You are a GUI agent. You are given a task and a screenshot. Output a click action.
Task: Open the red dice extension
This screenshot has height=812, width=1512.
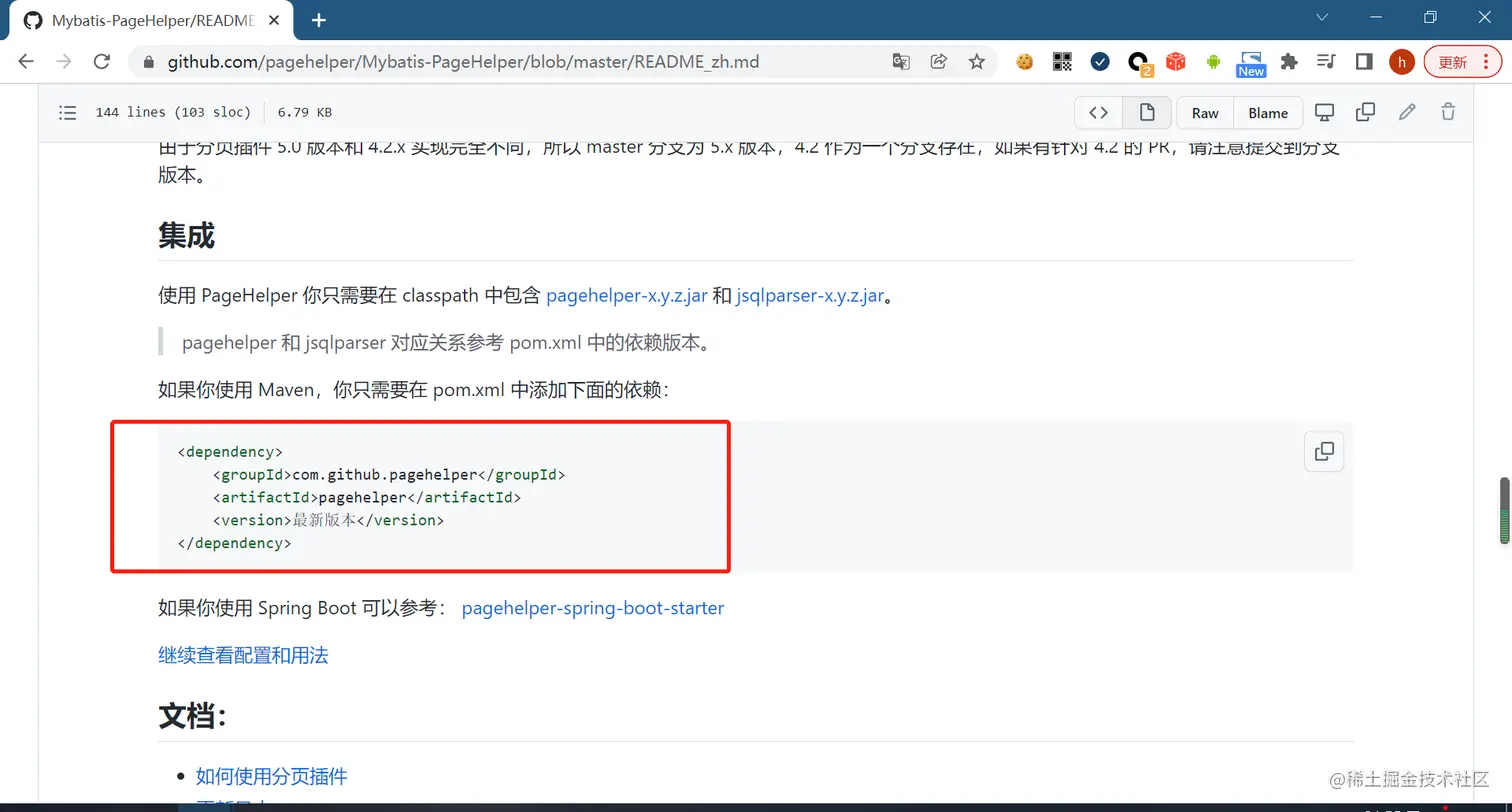pos(1176,62)
